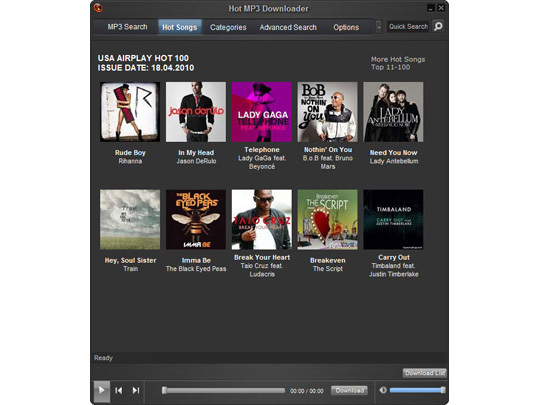
Task: Click the 00:00 / 00:00 time display
Action: [x=307, y=391]
